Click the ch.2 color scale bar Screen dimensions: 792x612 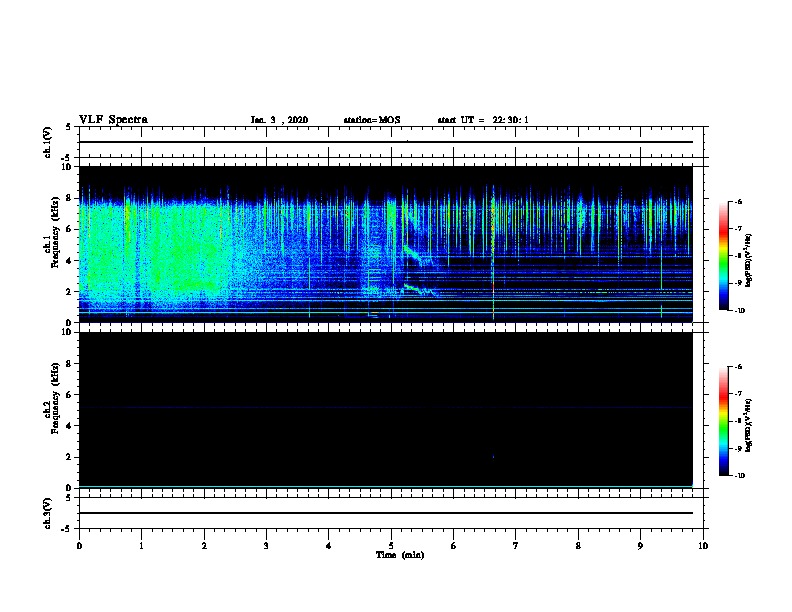click(724, 421)
